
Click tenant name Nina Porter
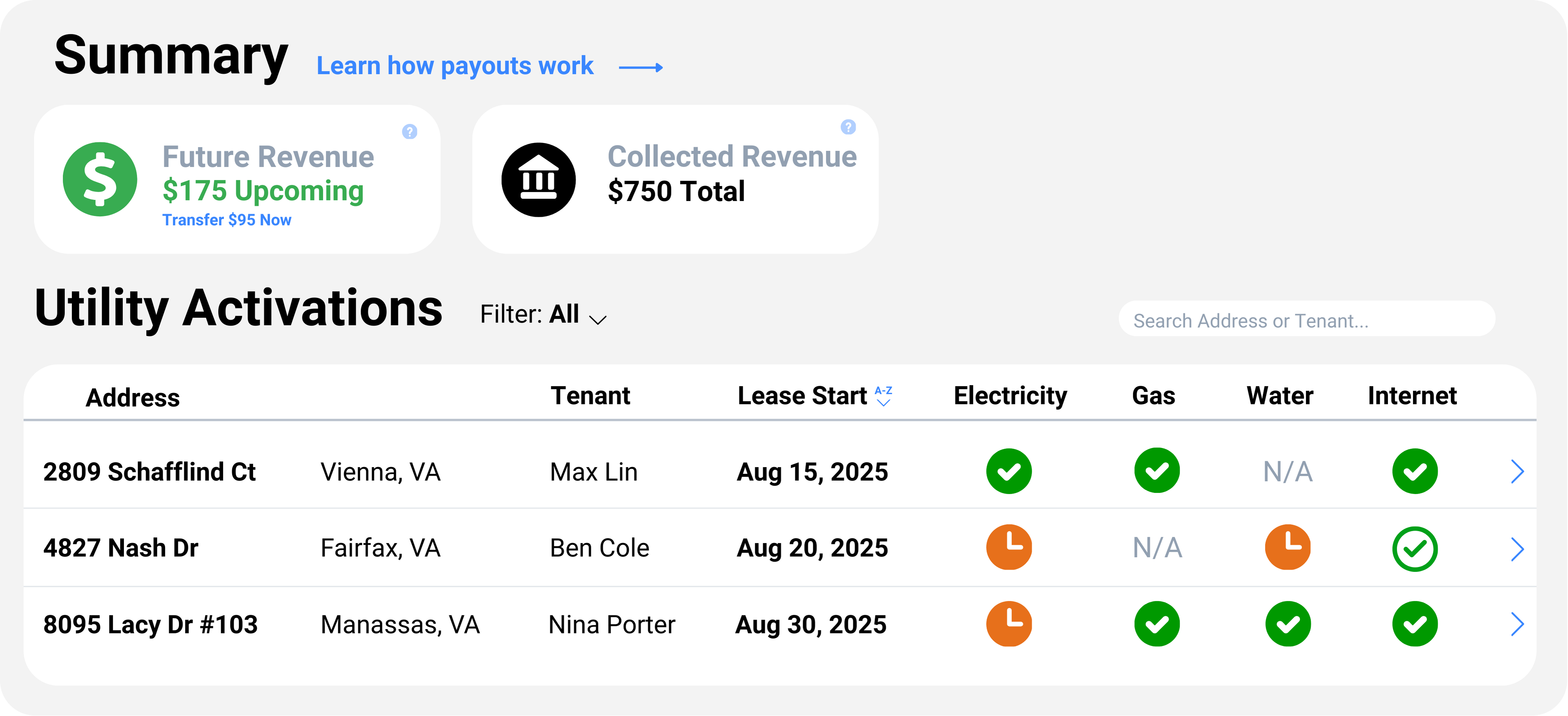coord(612,625)
